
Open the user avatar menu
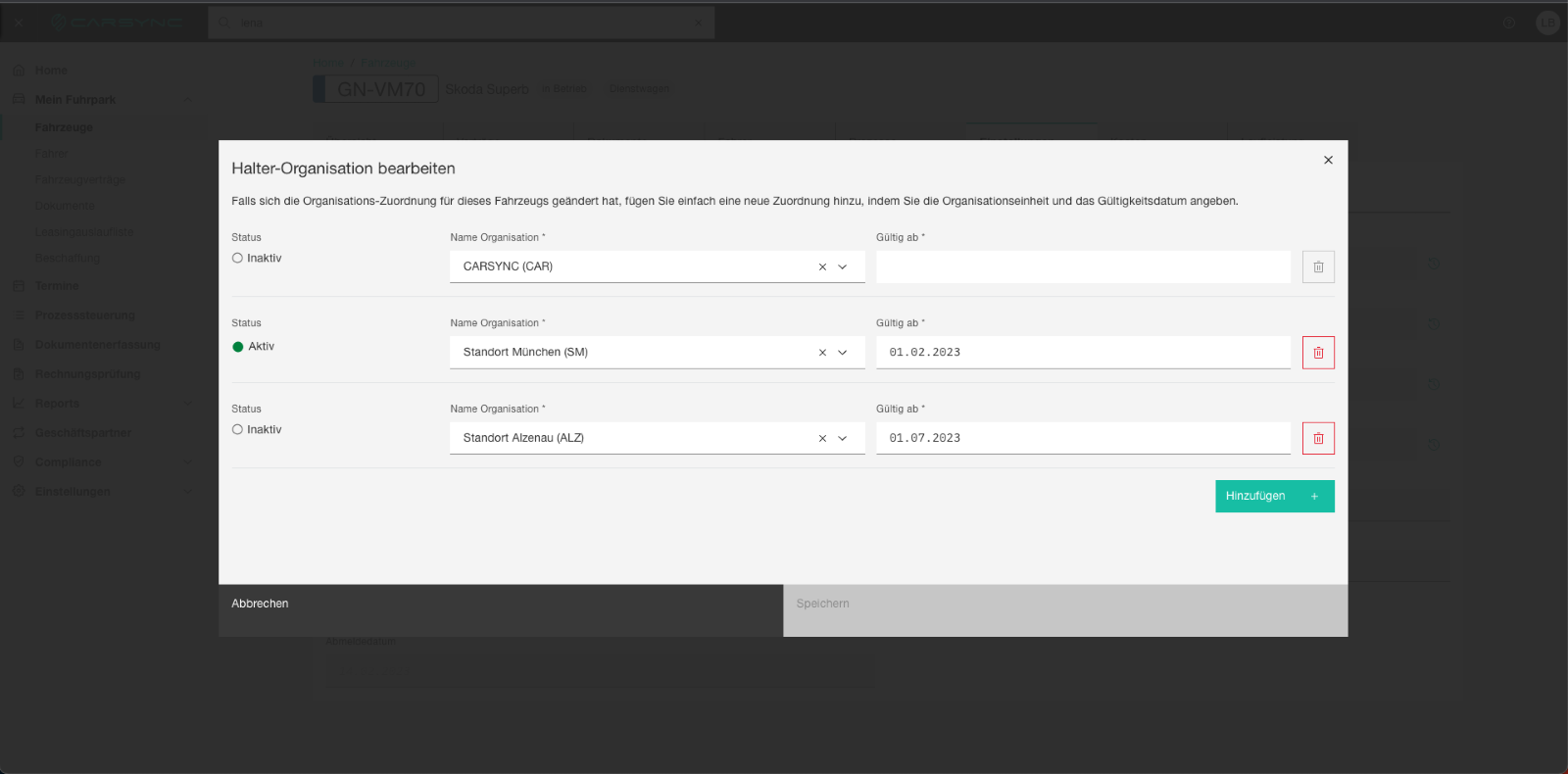point(1547,23)
